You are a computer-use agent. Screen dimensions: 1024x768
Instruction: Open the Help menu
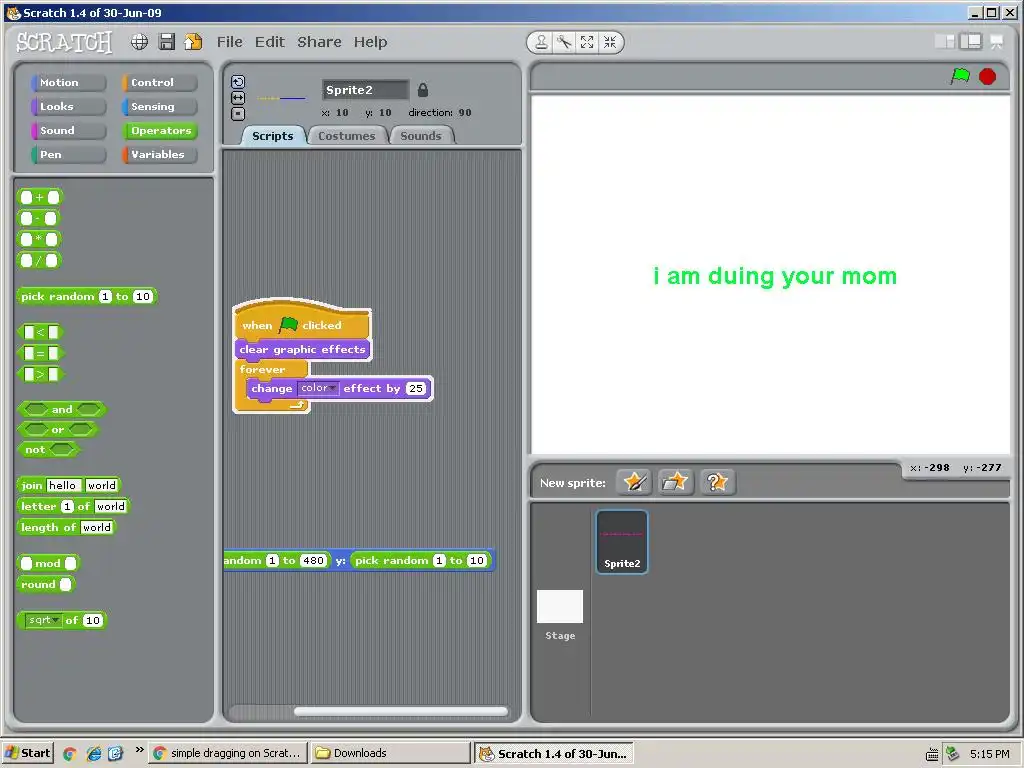coord(370,42)
